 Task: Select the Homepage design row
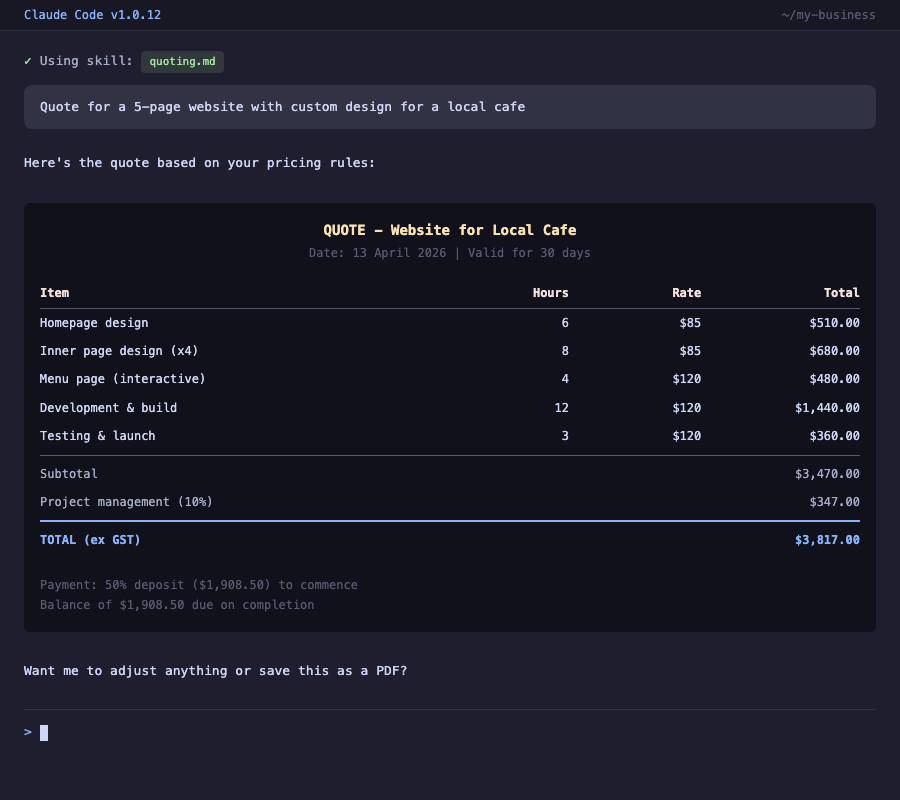tap(449, 323)
